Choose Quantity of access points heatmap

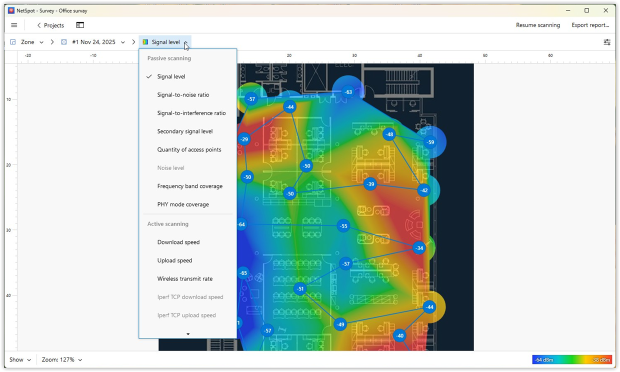coord(188,149)
